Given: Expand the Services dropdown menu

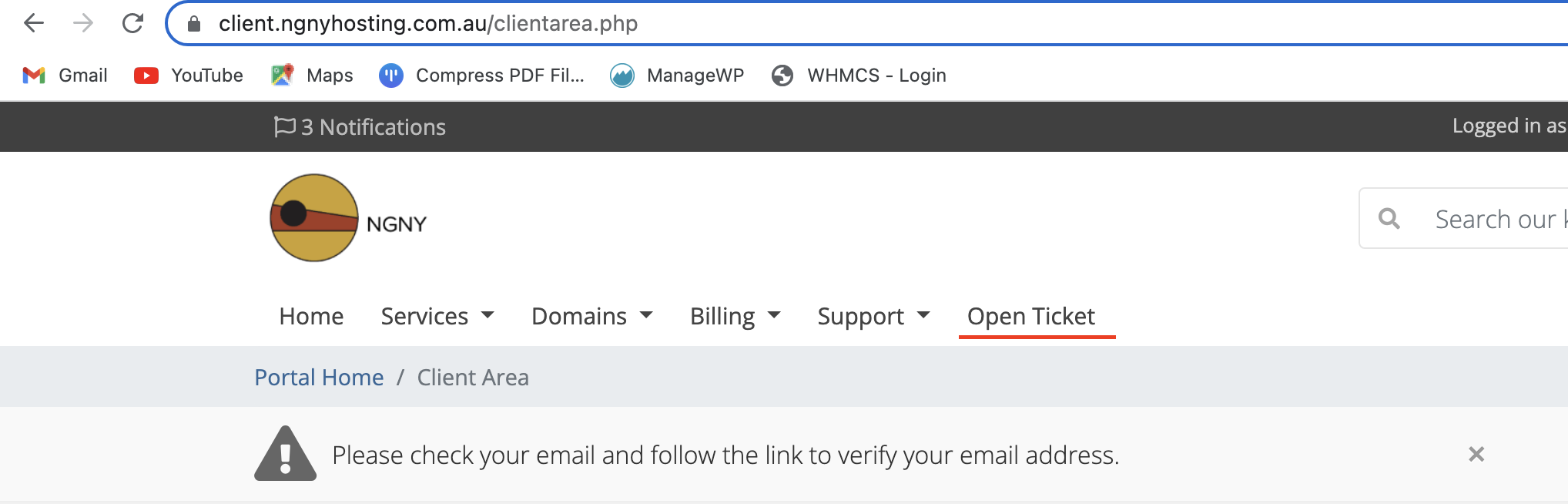Looking at the screenshot, I should point(437,316).
